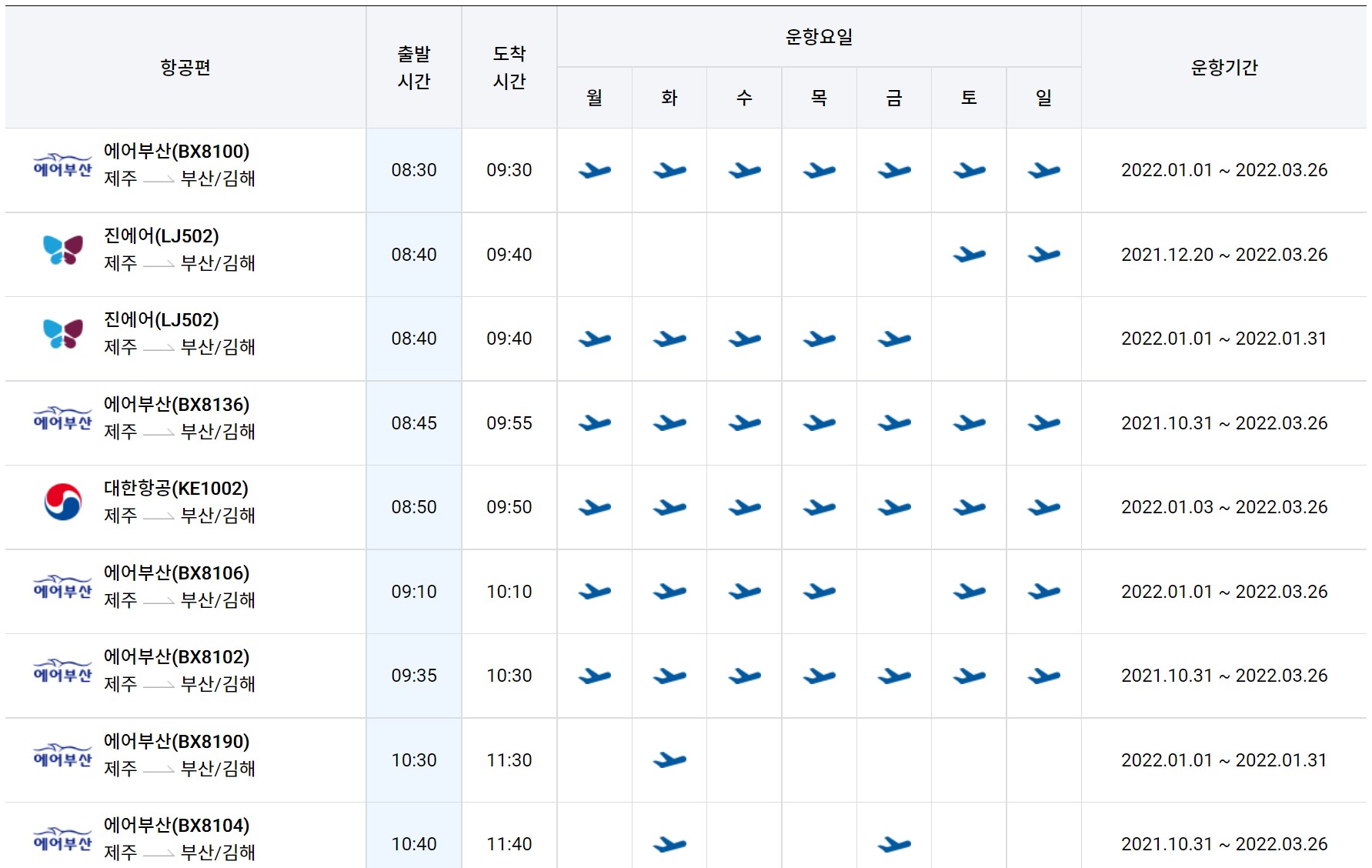Screen dimensions: 1372x868
Task: Click Monday plane icon for BX8100
Action: coord(594,170)
